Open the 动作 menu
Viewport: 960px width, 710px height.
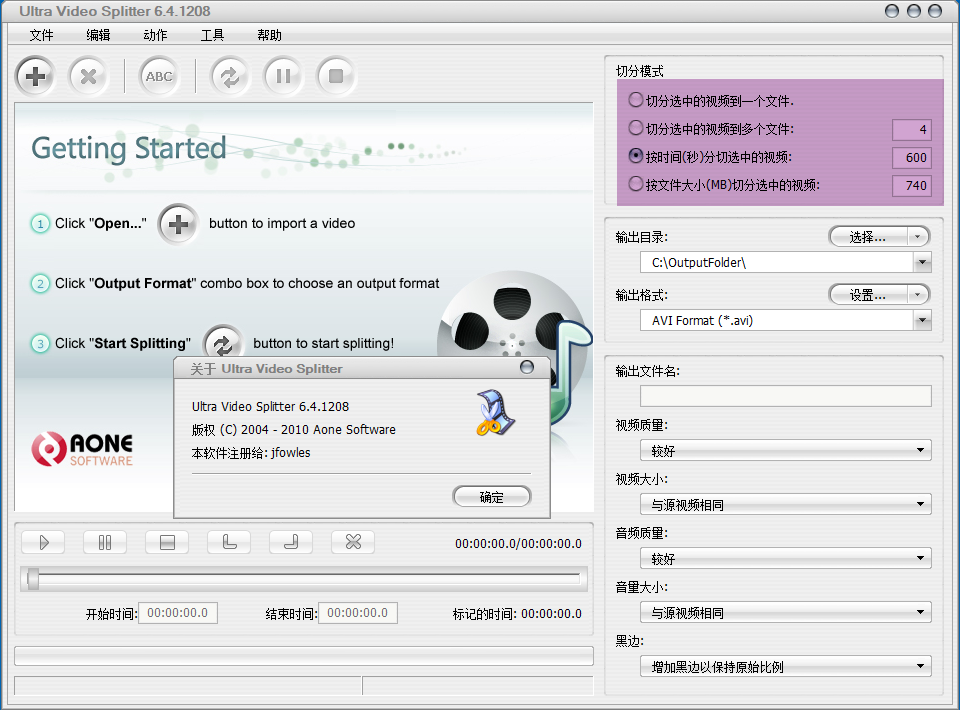[155, 35]
